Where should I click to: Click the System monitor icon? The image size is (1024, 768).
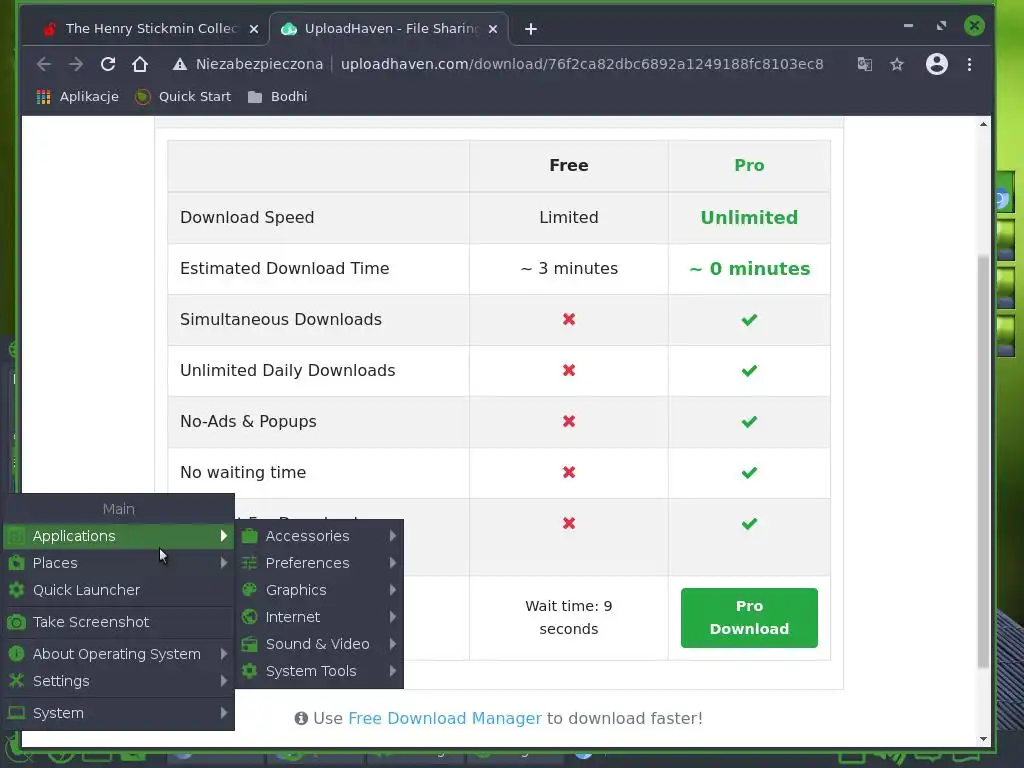click(x=16, y=712)
